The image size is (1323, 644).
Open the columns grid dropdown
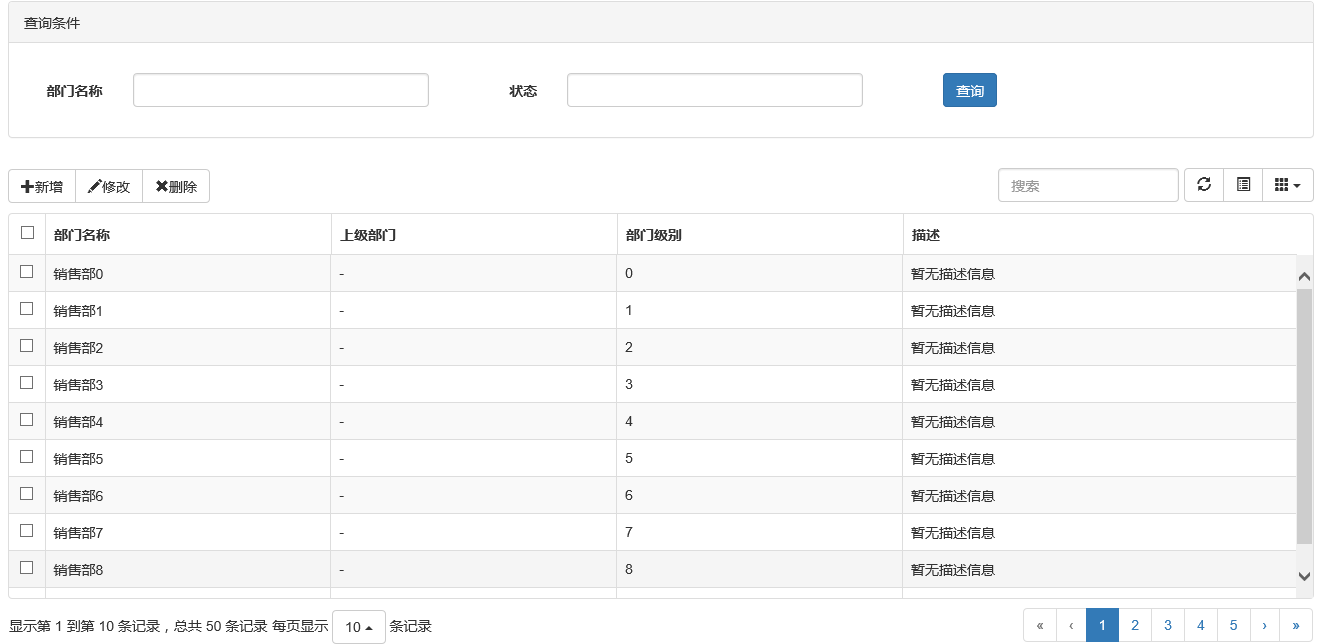[x=1288, y=185]
